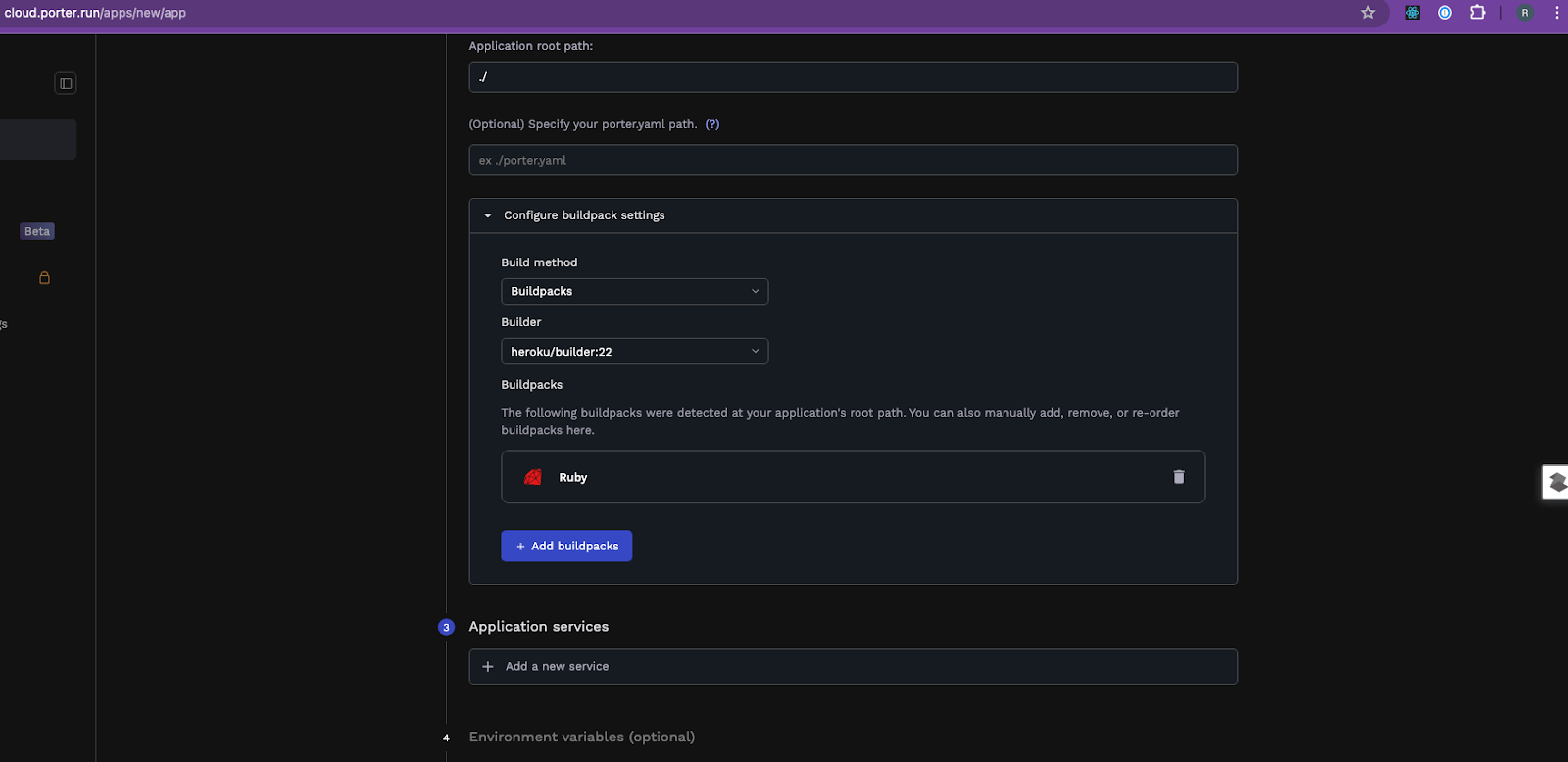Collapse the sidebar with the panel icon
This screenshot has width=1568, height=762.
[66, 83]
